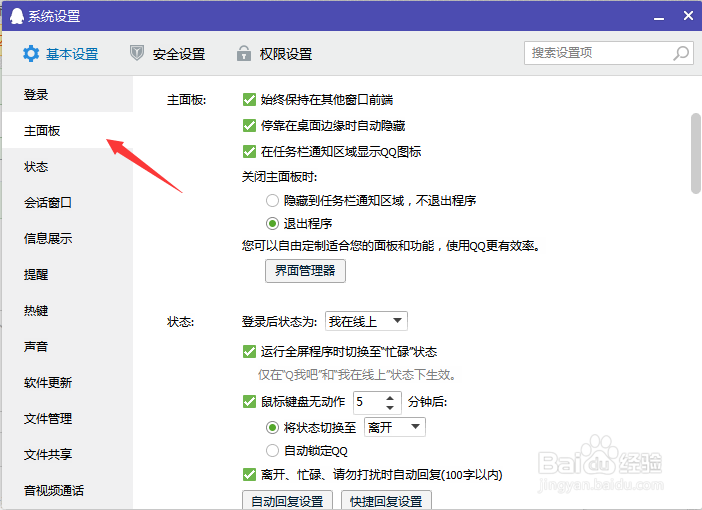Increase idle minutes with up arrow
The width and height of the screenshot is (702, 510).
[x=390, y=397]
